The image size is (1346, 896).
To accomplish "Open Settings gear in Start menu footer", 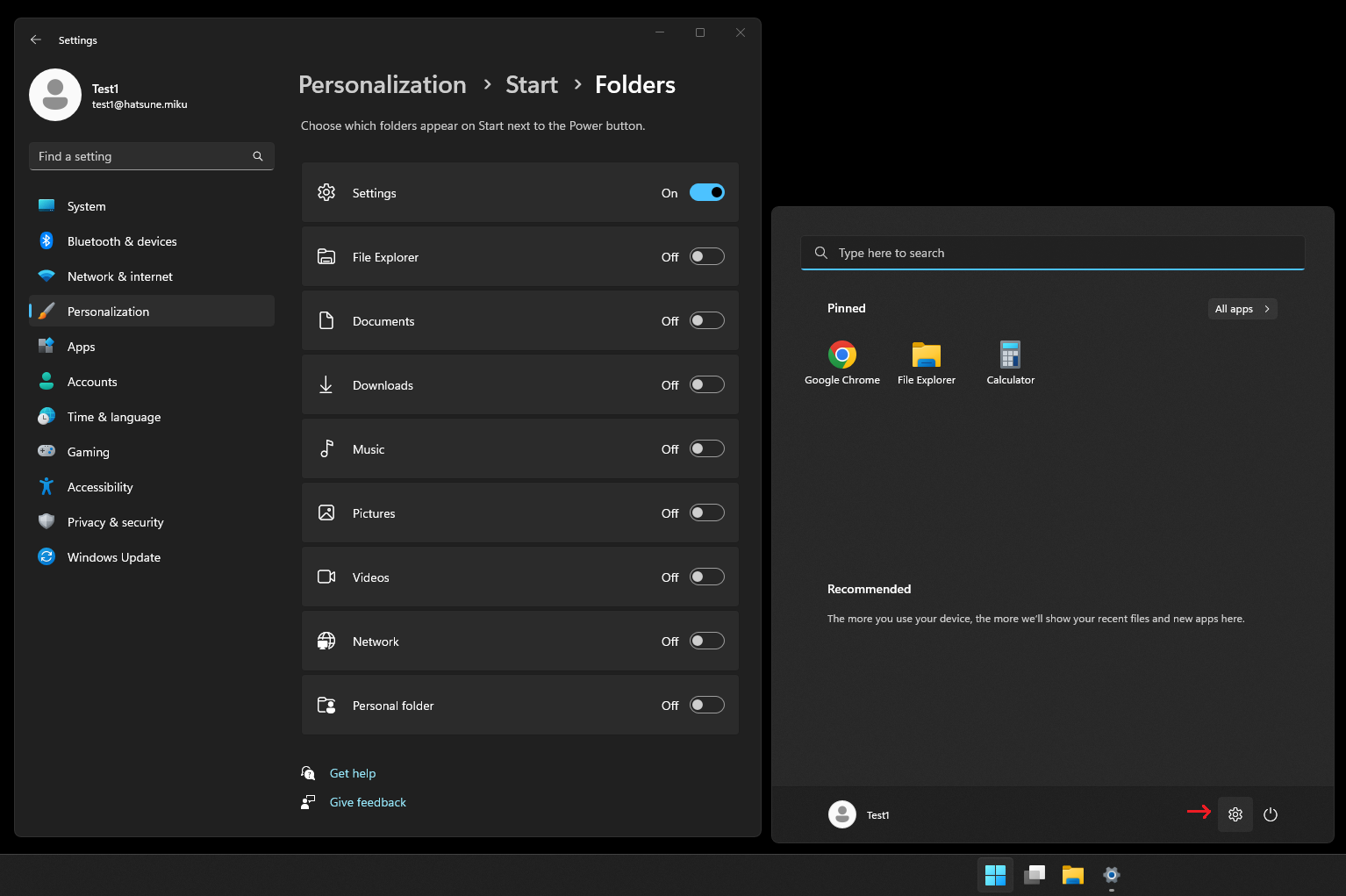I will point(1235,814).
